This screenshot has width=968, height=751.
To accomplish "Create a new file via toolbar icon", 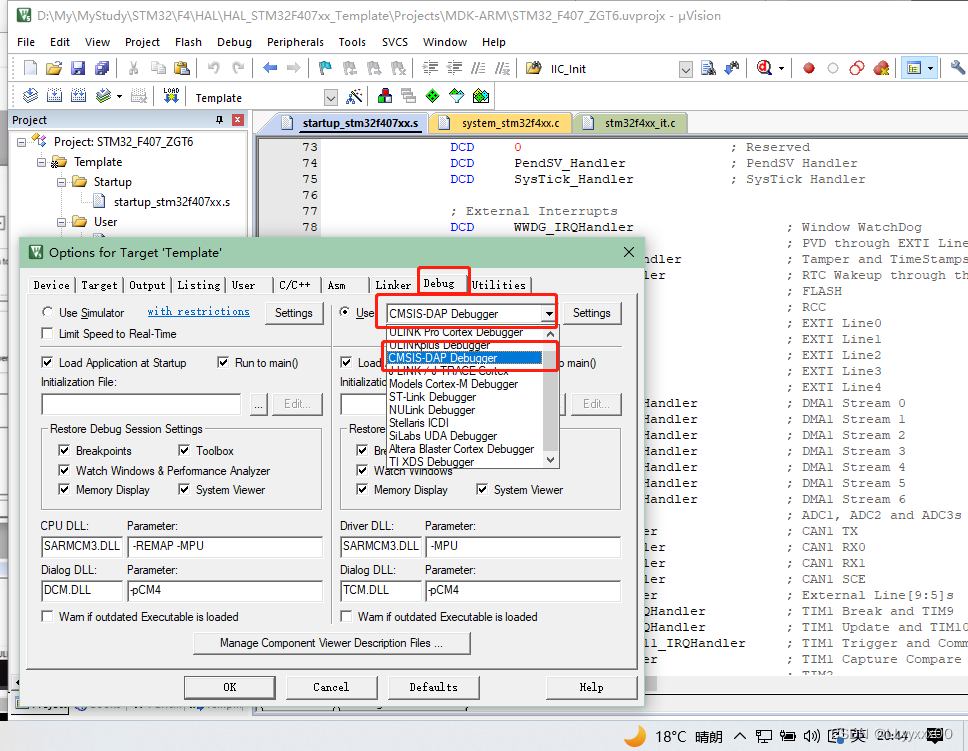I will (x=30, y=68).
